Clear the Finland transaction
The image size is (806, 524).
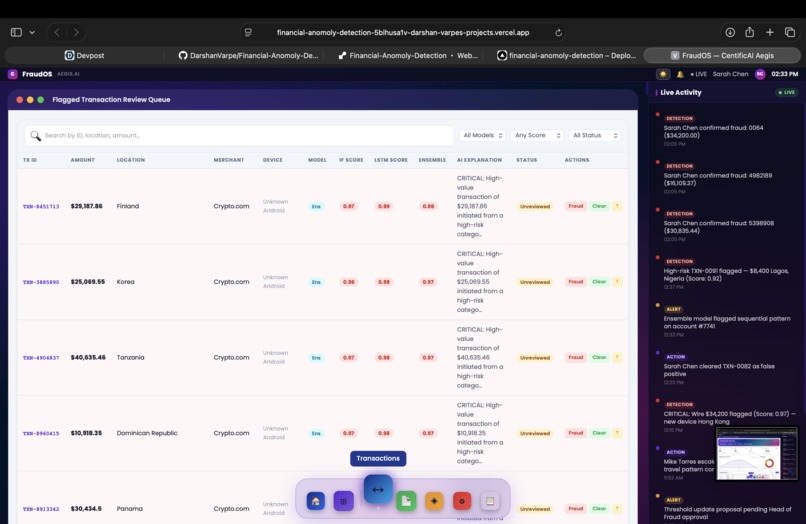pos(599,206)
